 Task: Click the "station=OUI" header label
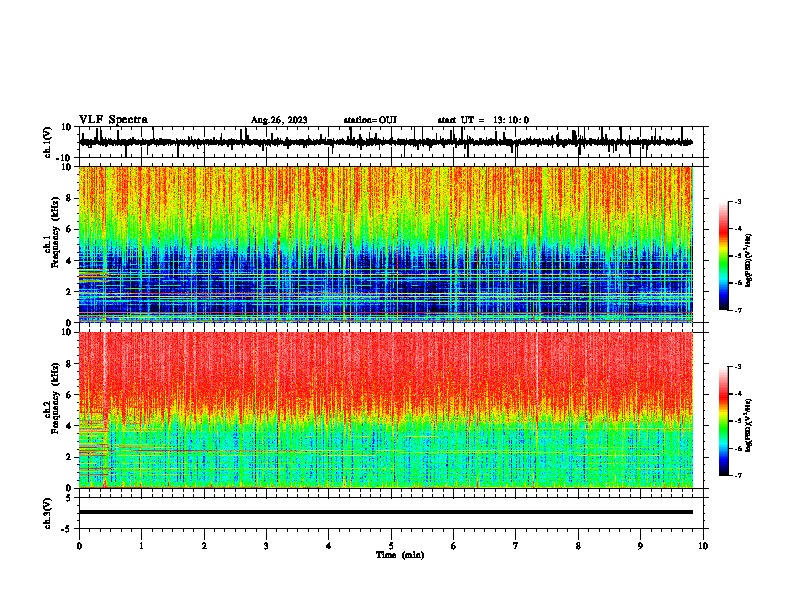click(370, 120)
